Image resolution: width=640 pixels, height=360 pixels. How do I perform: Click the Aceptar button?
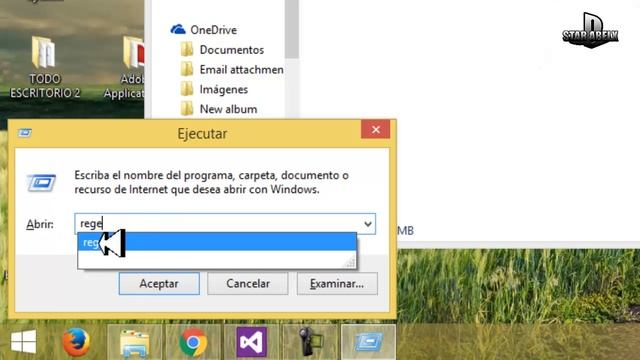pos(159,284)
